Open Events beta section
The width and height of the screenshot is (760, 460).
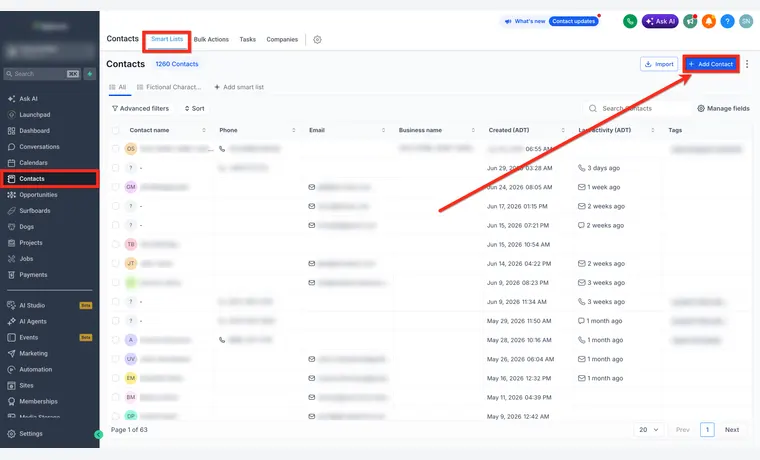tap(28, 337)
